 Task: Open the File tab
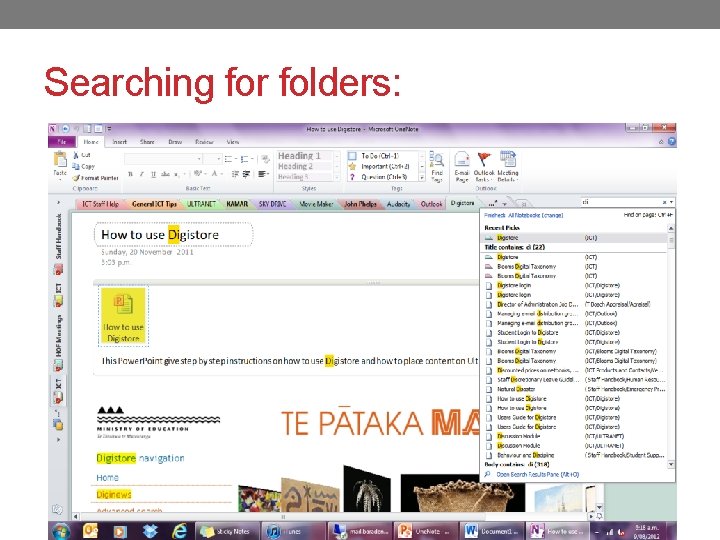click(62, 142)
